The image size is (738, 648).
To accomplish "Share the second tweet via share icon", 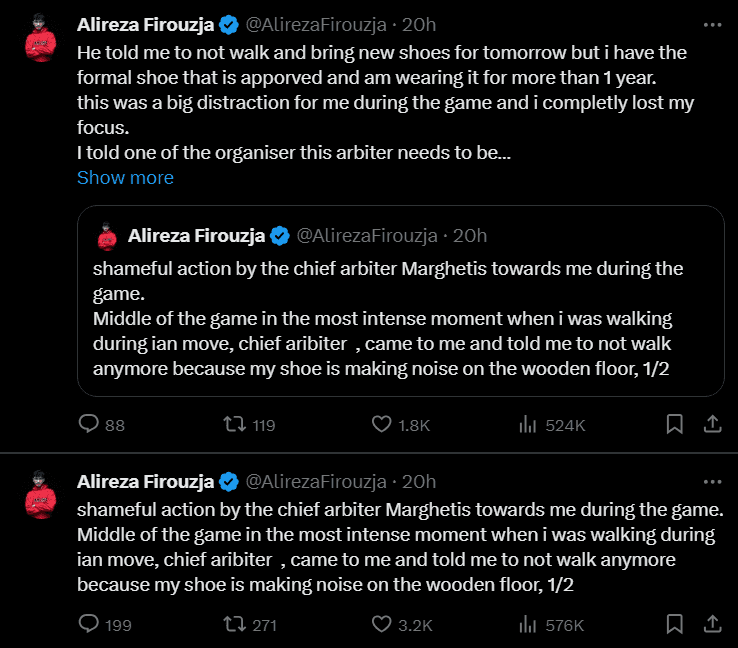I will (x=713, y=625).
